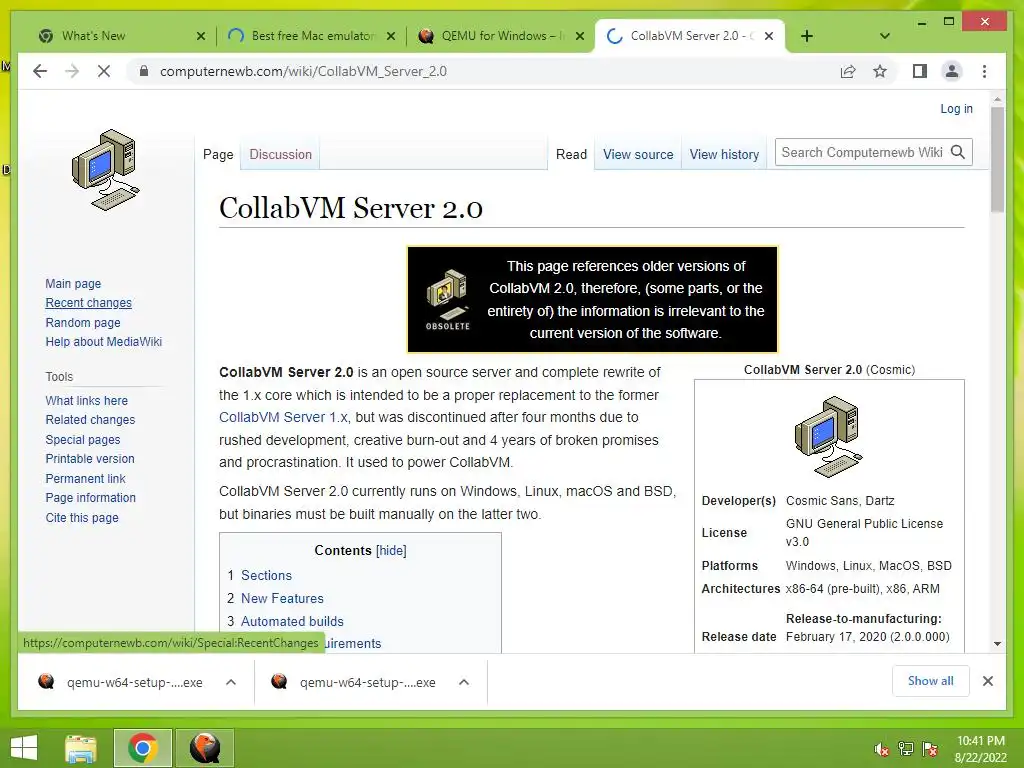The width and height of the screenshot is (1024, 768).
Task: Click the infobox CollabVM computer image
Action: (829, 436)
